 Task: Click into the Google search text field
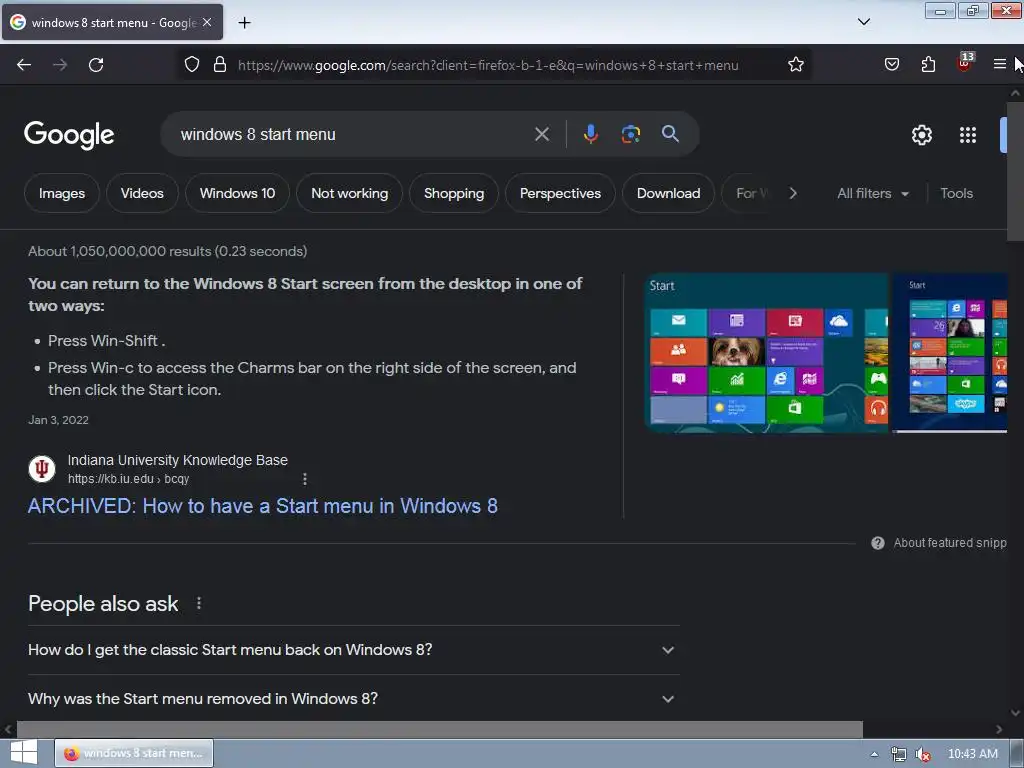pyautogui.click(x=353, y=135)
